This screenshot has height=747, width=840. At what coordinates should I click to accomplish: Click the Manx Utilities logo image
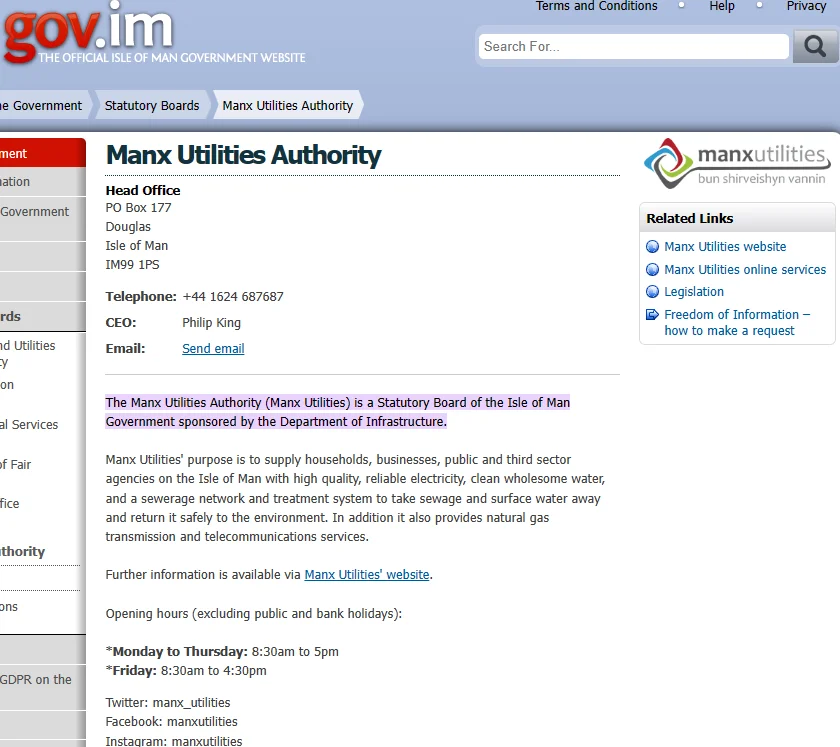point(737,163)
